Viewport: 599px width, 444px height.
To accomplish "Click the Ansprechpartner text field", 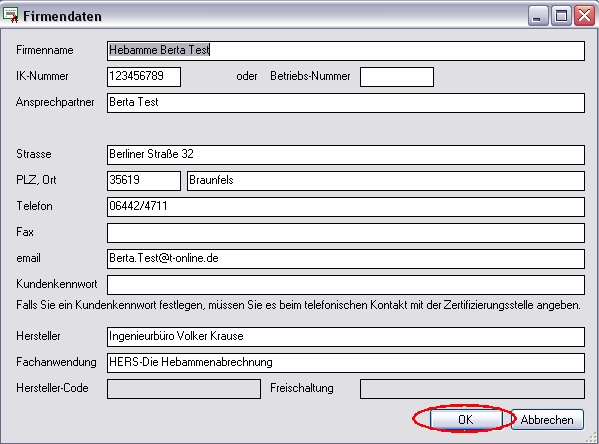I will point(346,103).
